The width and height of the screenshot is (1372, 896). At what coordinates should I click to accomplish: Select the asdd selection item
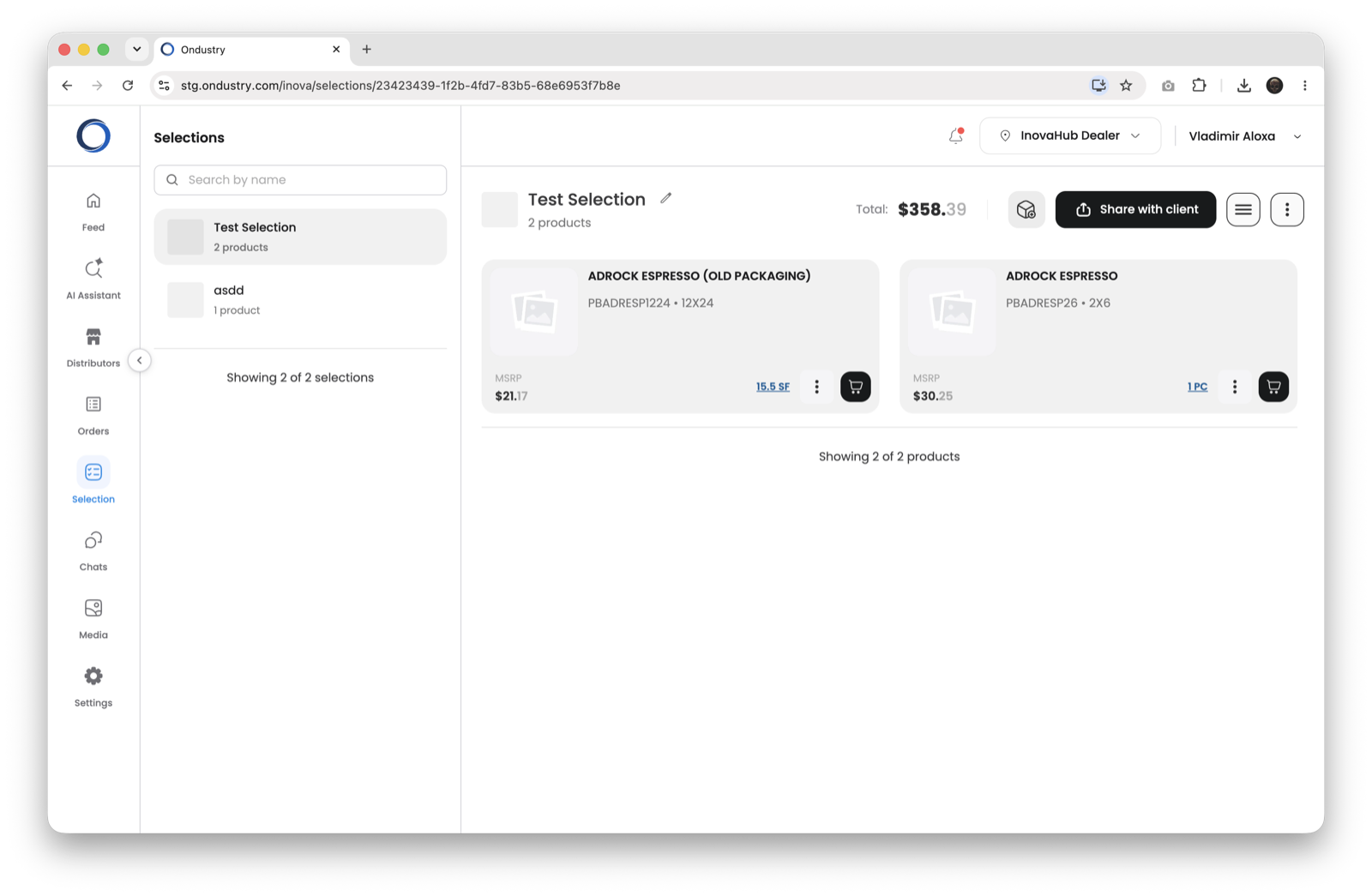[x=300, y=300]
